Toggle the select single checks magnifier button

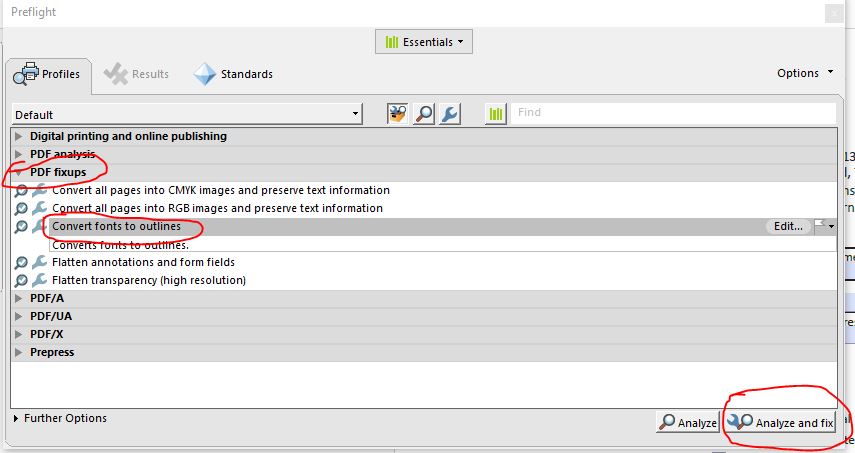[424, 114]
